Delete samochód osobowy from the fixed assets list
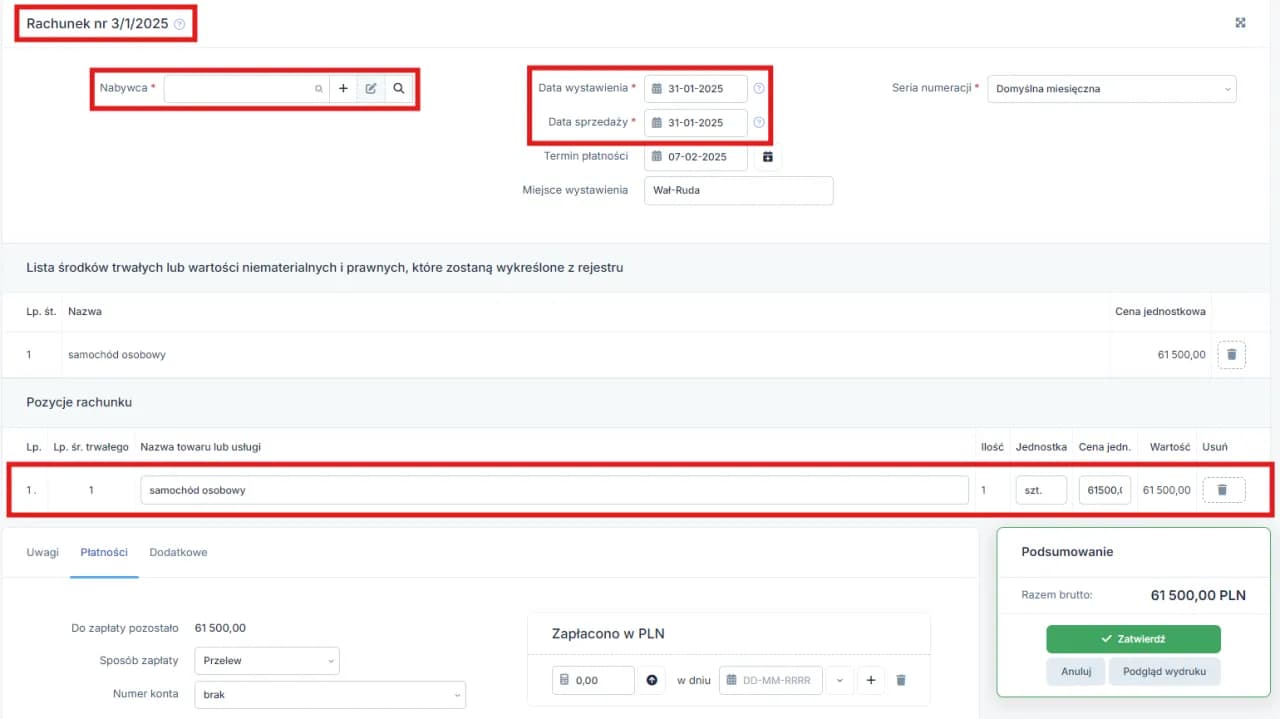The height and width of the screenshot is (719, 1280). [1231, 354]
